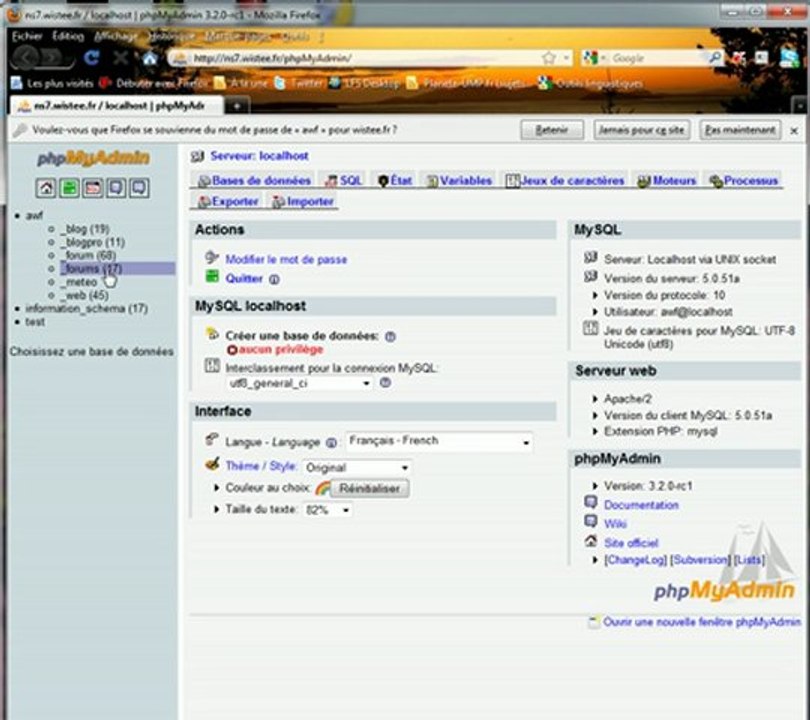The image size is (810, 720).
Task: Open the phpMyAdmin Documentation link
Action: pos(641,505)
